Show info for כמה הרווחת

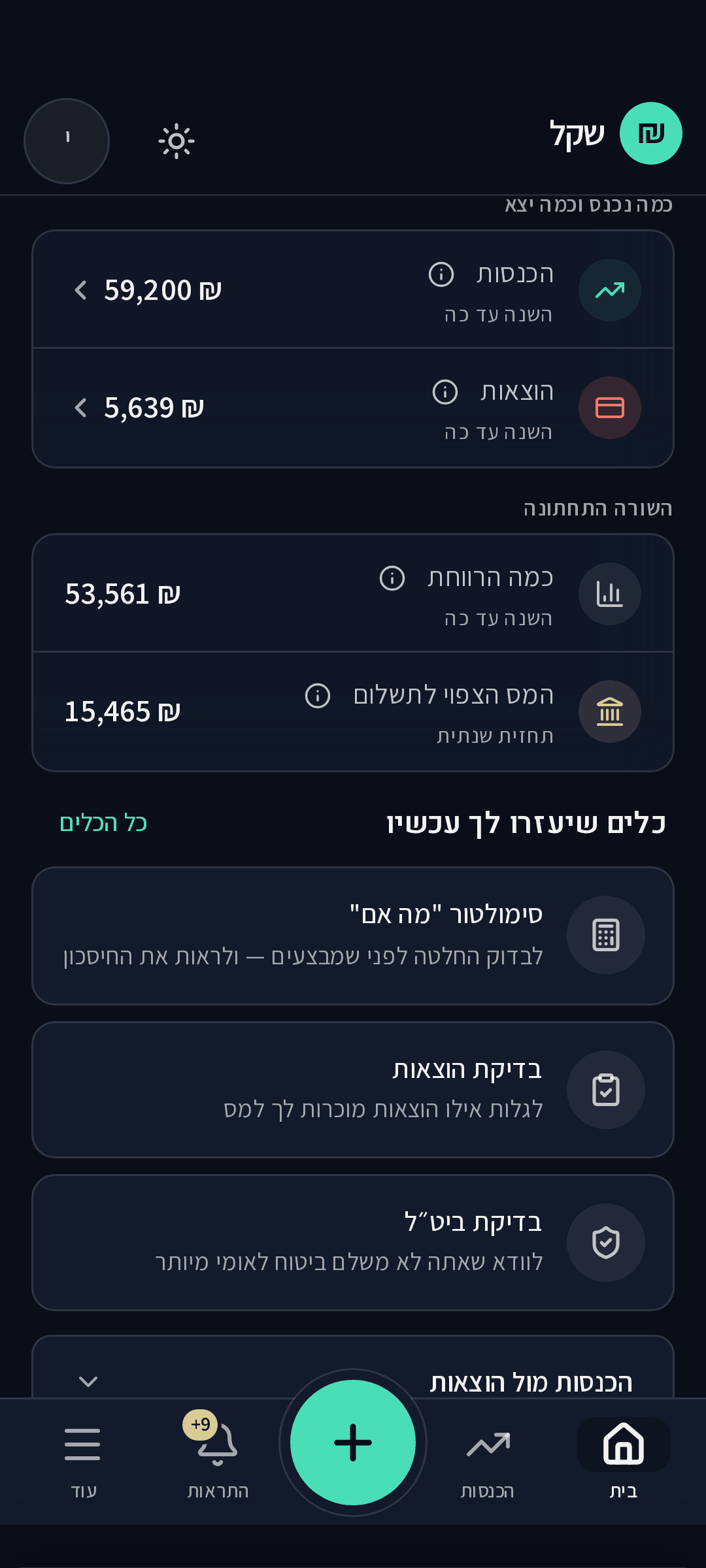tap(392, 578)
